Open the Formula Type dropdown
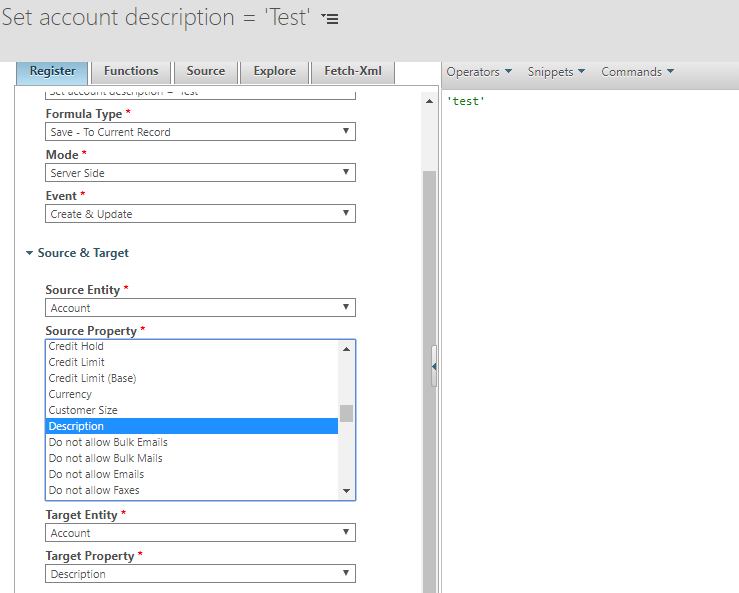 (x=200, y=132)
